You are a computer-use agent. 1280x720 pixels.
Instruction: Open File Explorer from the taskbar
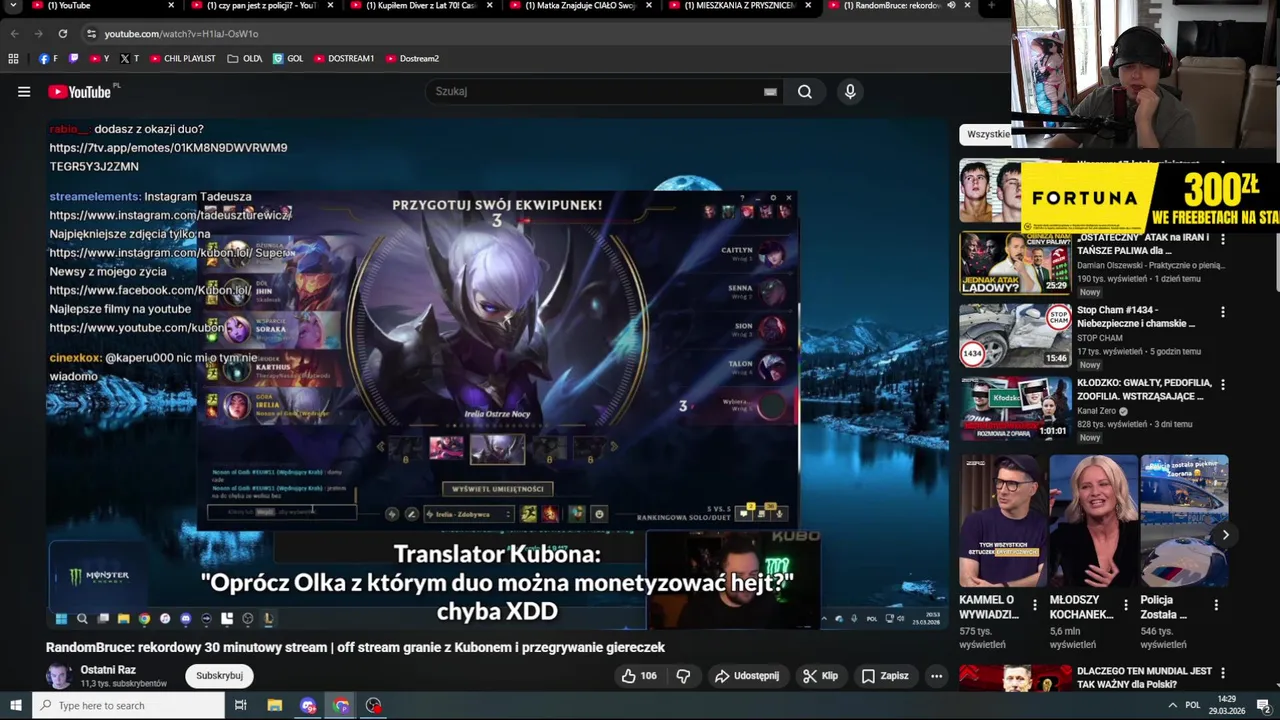275,706
